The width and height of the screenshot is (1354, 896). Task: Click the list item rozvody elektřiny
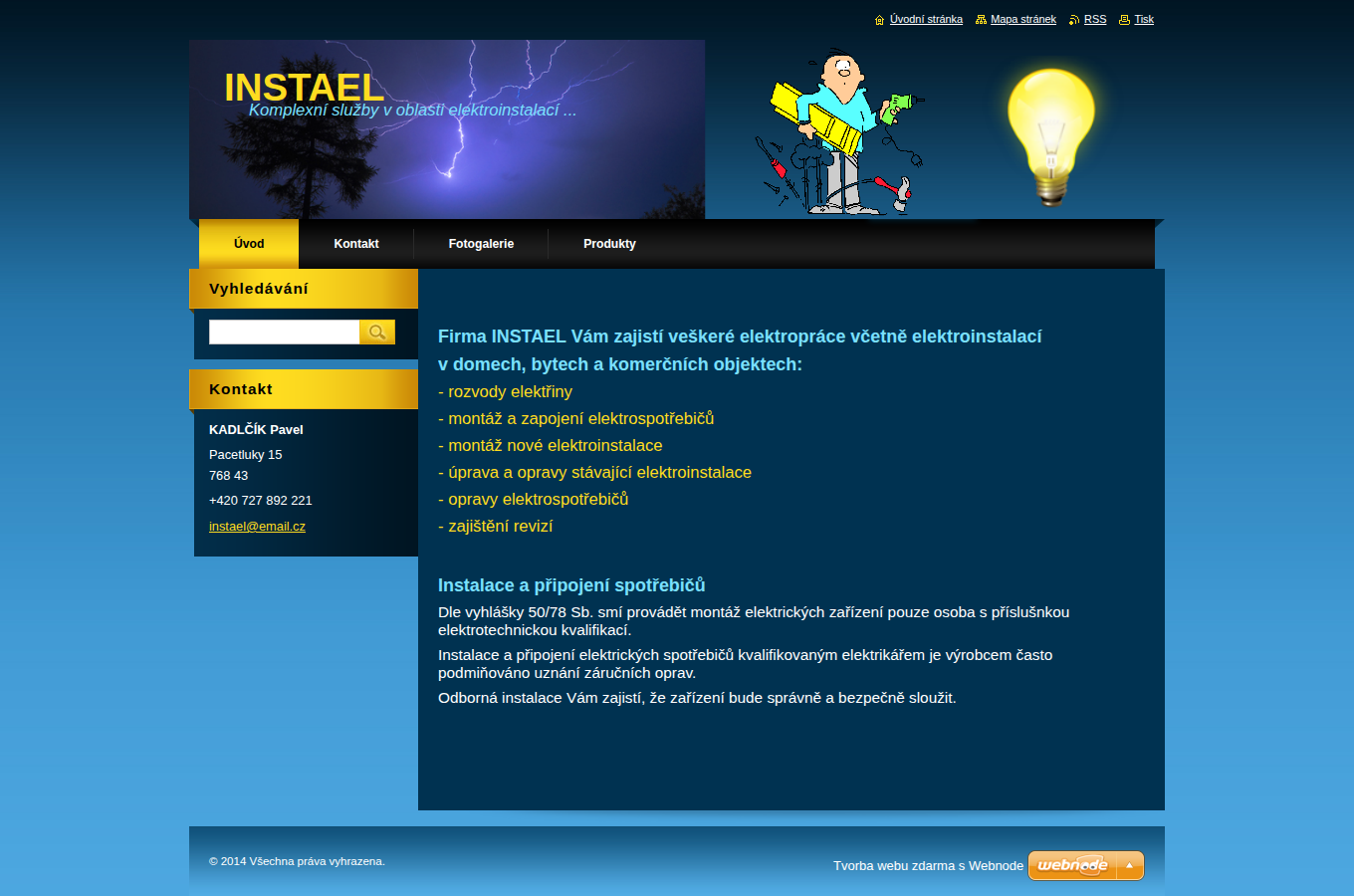[x=506, y=392]
